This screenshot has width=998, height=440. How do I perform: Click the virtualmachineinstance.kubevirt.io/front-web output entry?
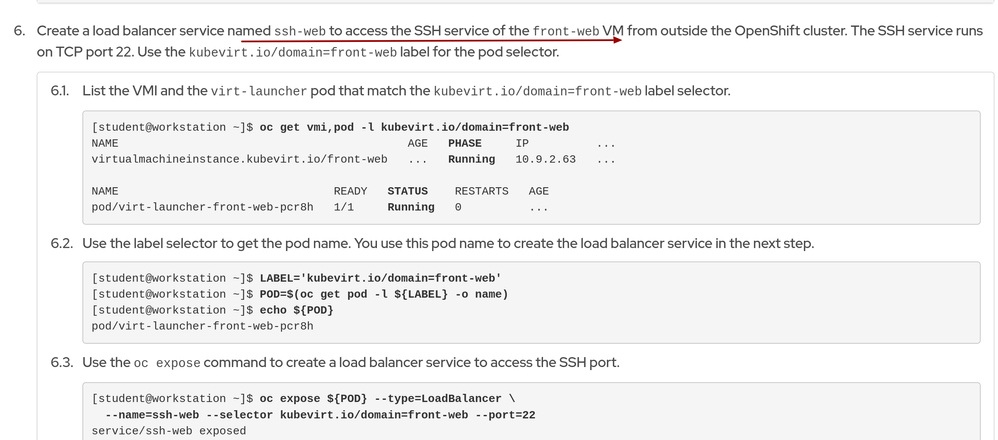coord(239,159)
